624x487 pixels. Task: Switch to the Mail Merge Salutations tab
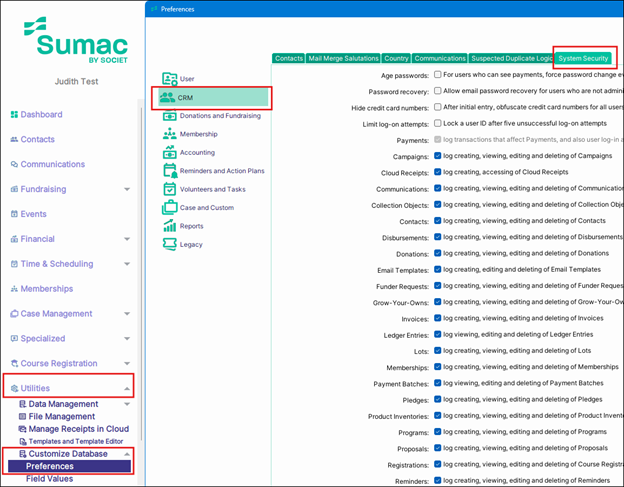[343, 59]
